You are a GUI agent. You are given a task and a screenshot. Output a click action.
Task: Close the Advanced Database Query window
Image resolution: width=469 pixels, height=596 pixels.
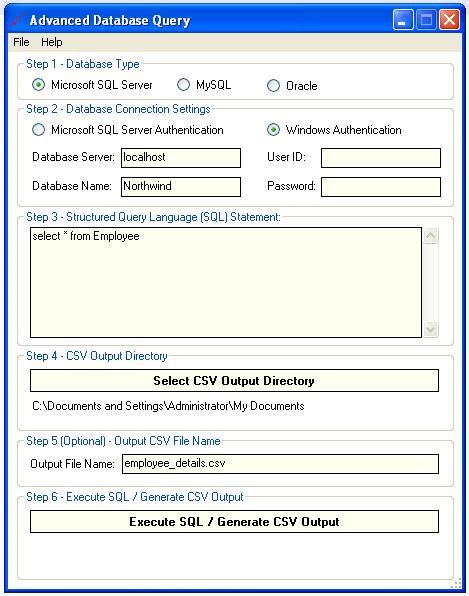tap(449, 20)
